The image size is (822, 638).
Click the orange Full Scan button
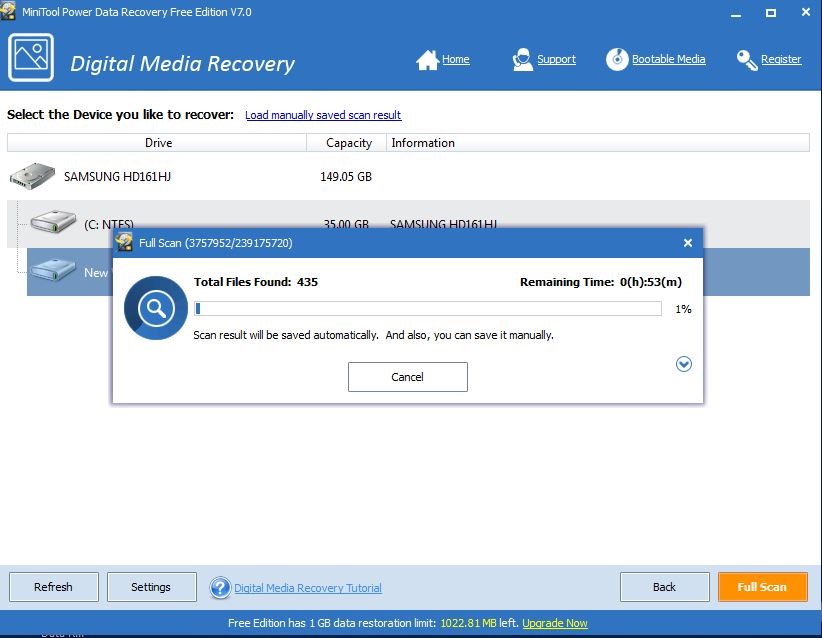[762, 587]
